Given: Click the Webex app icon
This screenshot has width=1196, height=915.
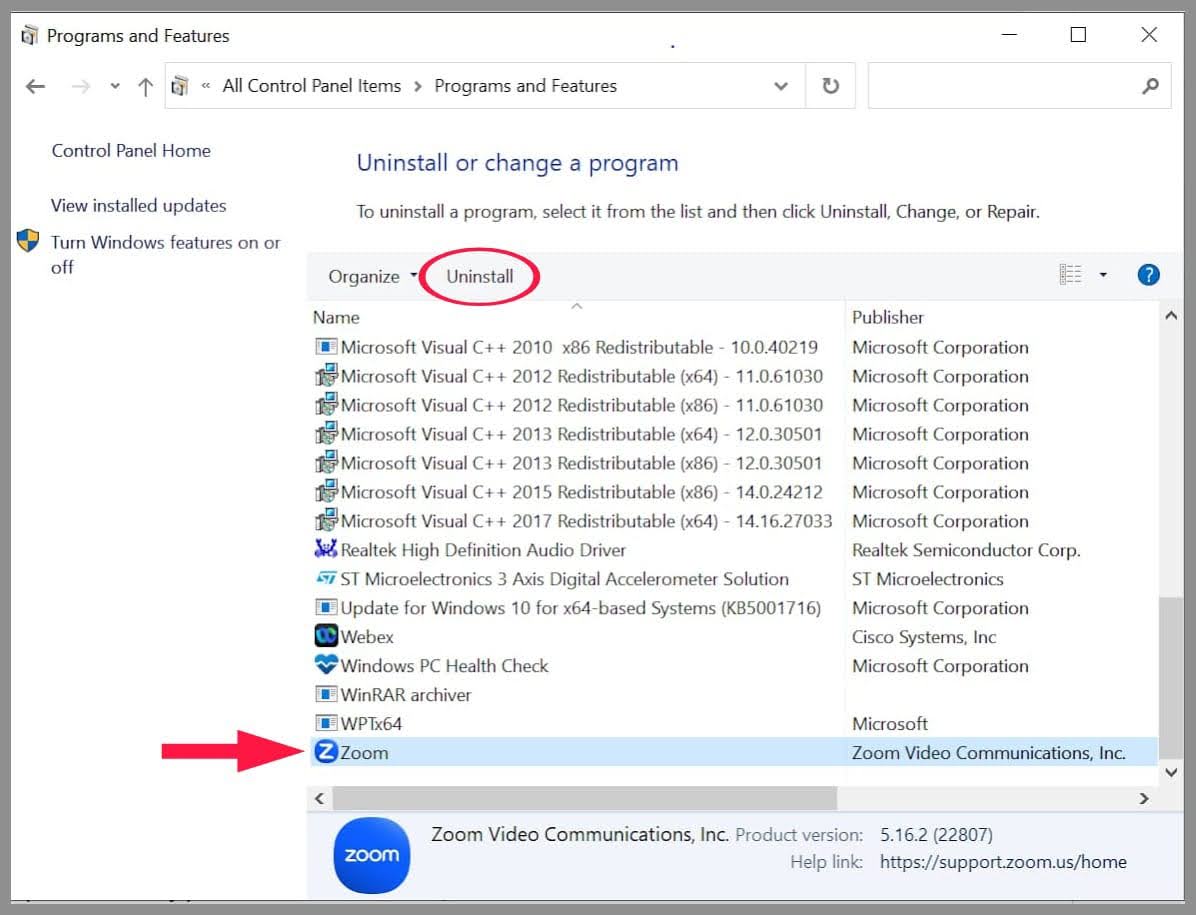Looking at the screenshot, I should 327,636.
